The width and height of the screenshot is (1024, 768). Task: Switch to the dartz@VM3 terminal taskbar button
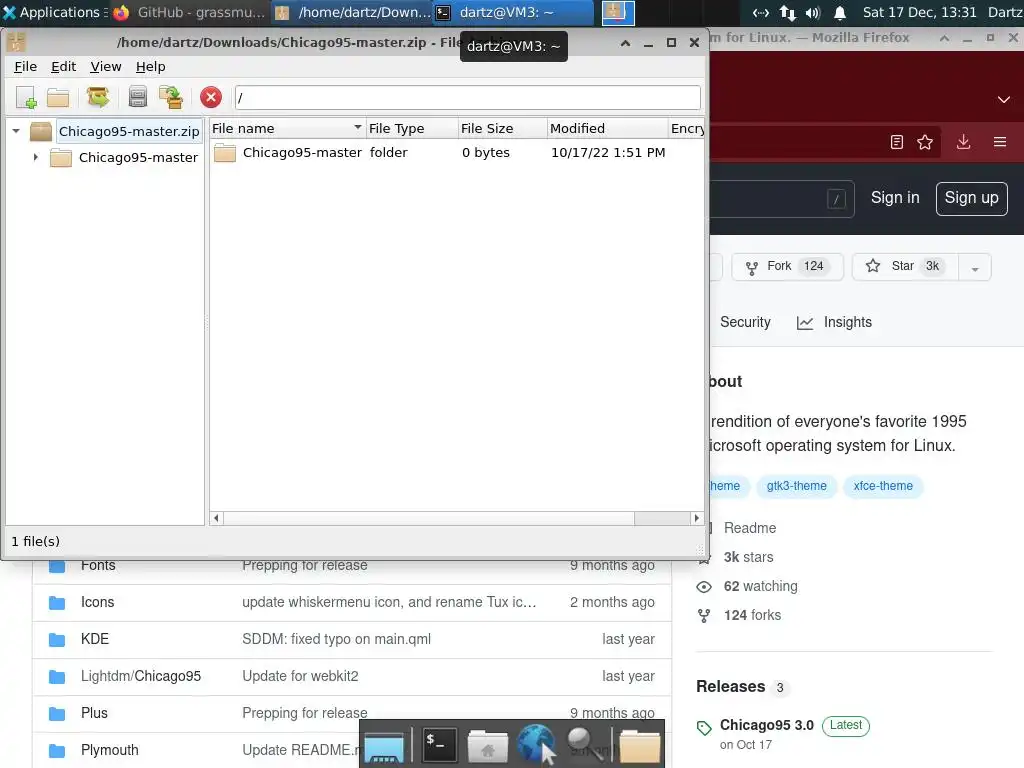coord(513,12)
